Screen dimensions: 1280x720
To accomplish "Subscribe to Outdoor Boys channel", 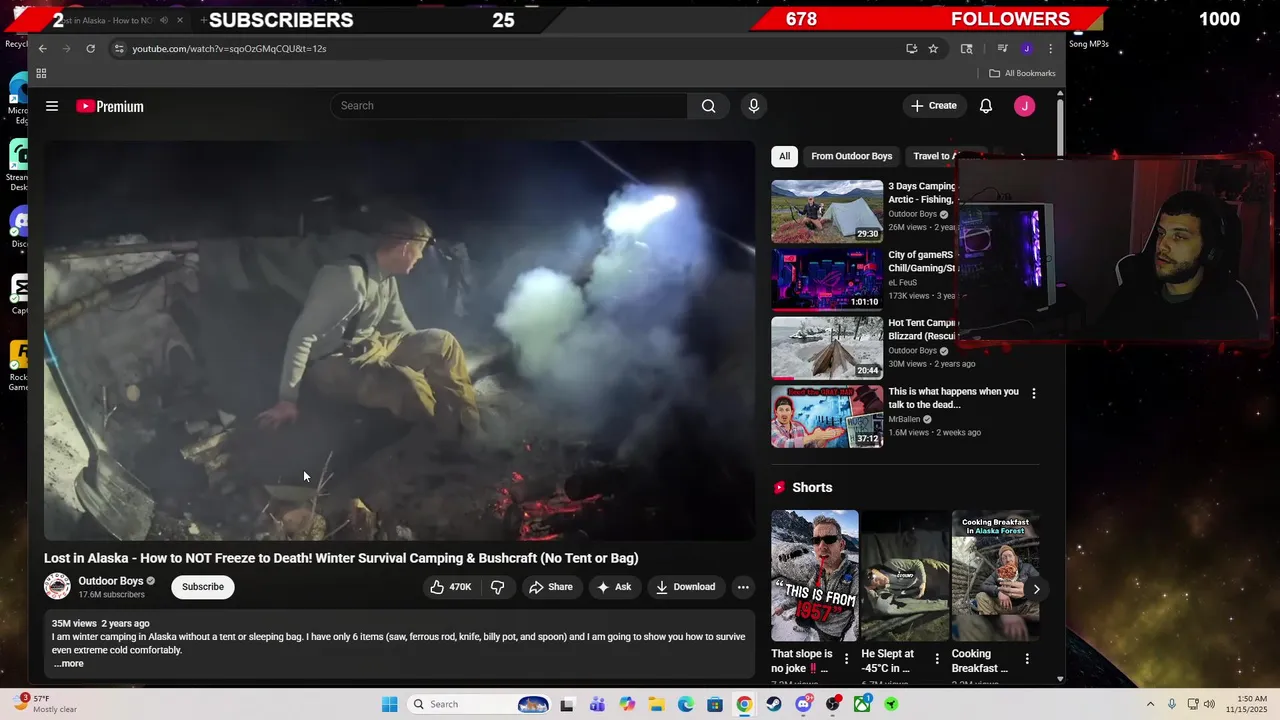I will tap(203, 587).
